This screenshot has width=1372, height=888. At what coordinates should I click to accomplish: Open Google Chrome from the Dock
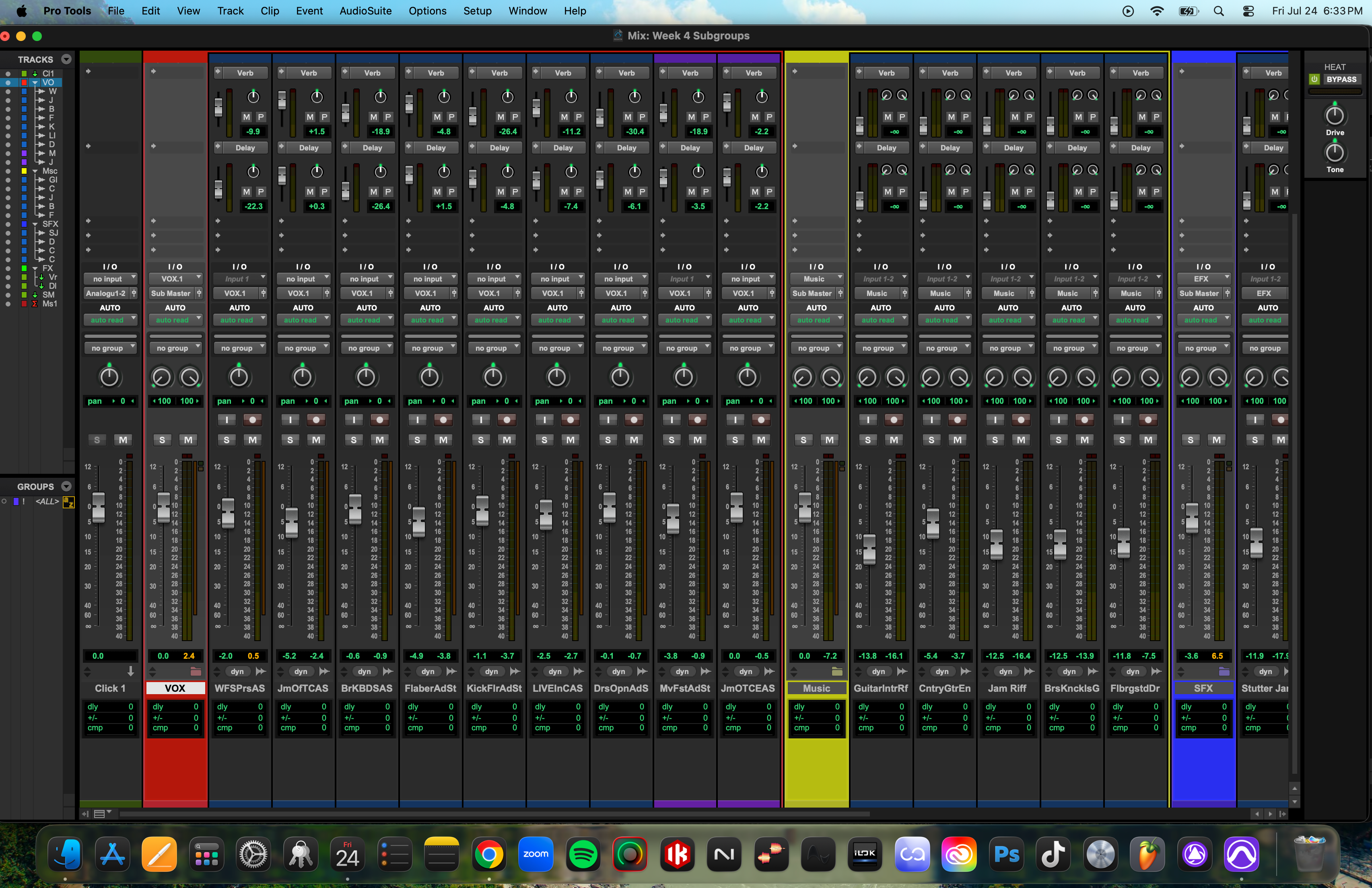[489, 854]
